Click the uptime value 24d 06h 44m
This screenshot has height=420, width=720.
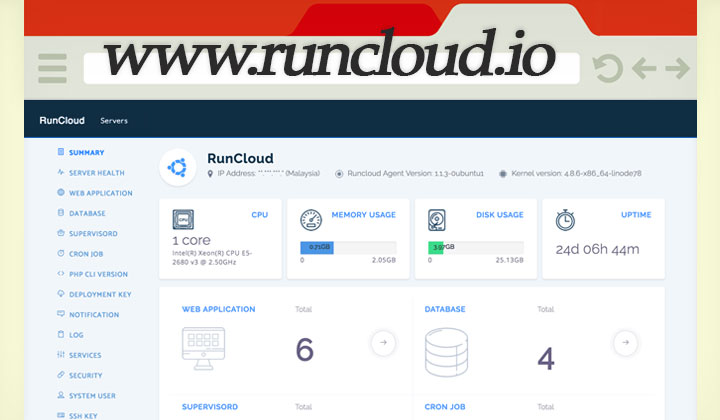pos(597,249)
